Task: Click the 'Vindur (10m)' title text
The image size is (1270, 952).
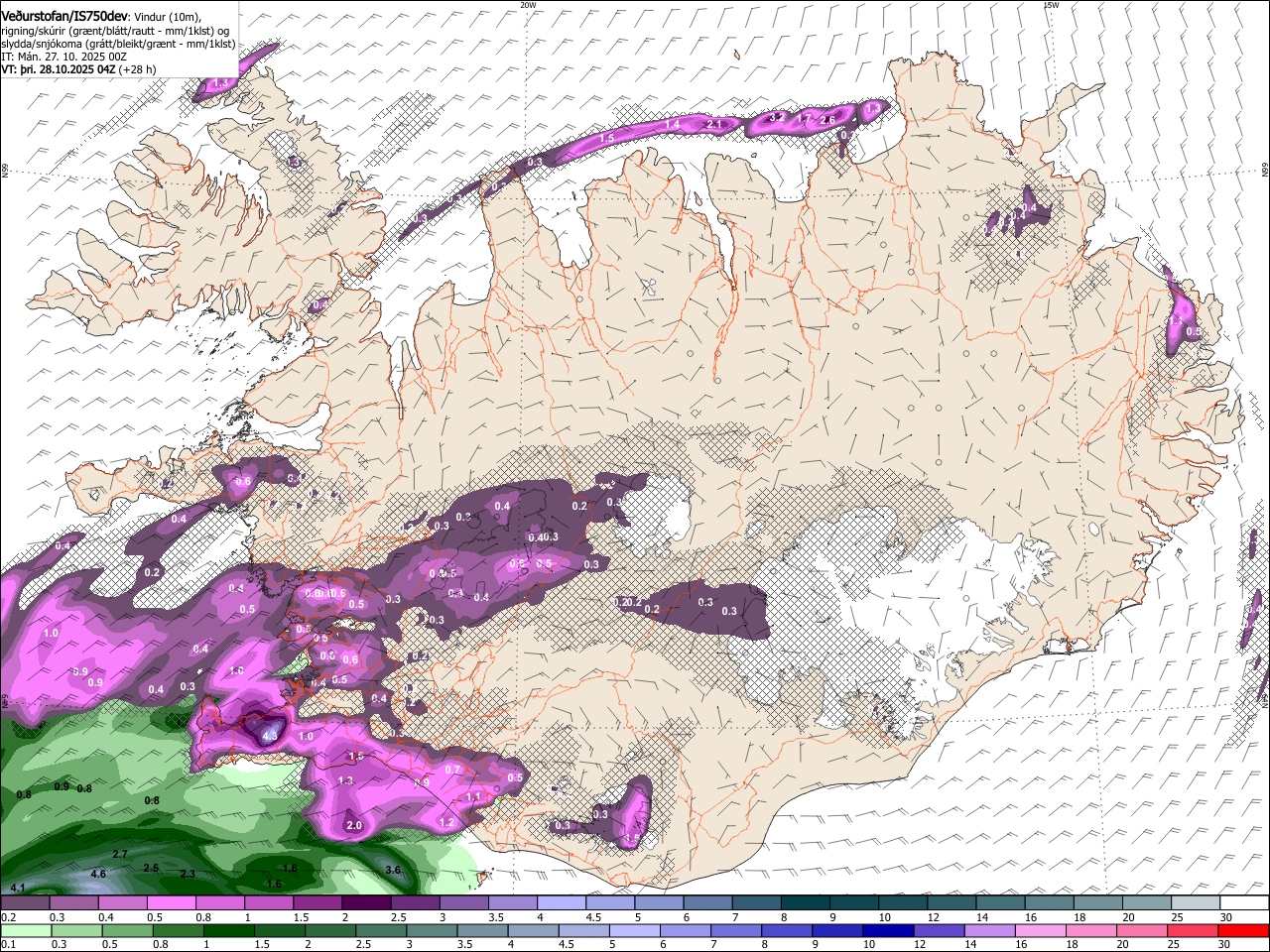Action: click(x=167, y=17)
